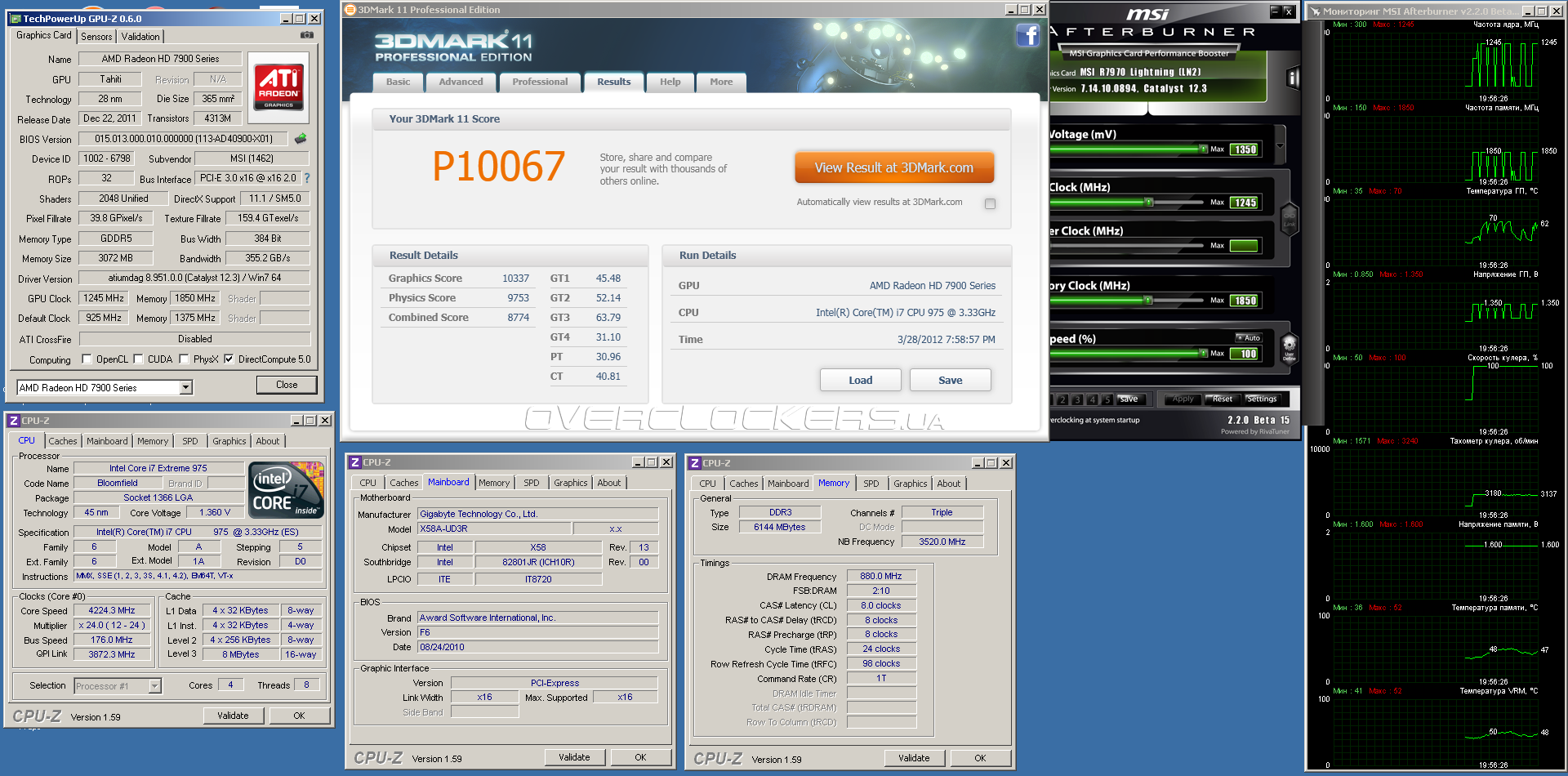
Task: Open the About tab in CPU-Z CPU window
Action: [268, 441]
